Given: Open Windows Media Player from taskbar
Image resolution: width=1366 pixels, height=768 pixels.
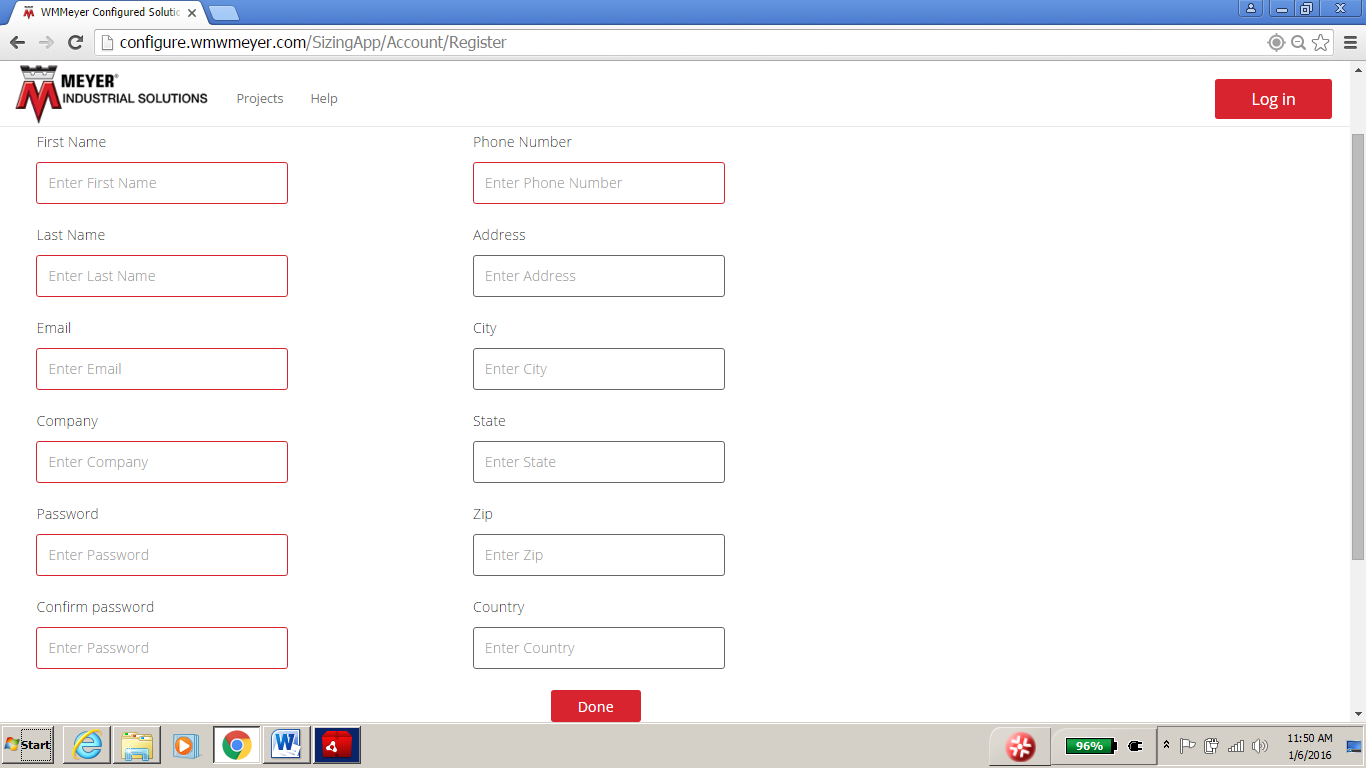Looking at the screenshot, I should 186,745.
